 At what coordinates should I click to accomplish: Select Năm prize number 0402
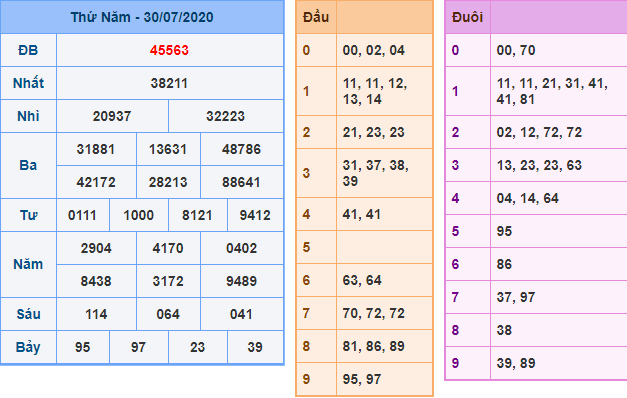242,248
